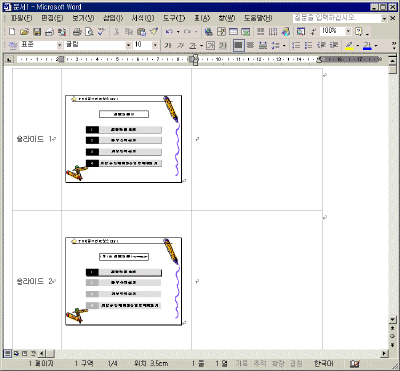Image resolution: width=400 pixels, height=371 pixels.
Task: Click the 한국어 language indicator in status bar
Action: pyautogui.click(x=323, y=363)
